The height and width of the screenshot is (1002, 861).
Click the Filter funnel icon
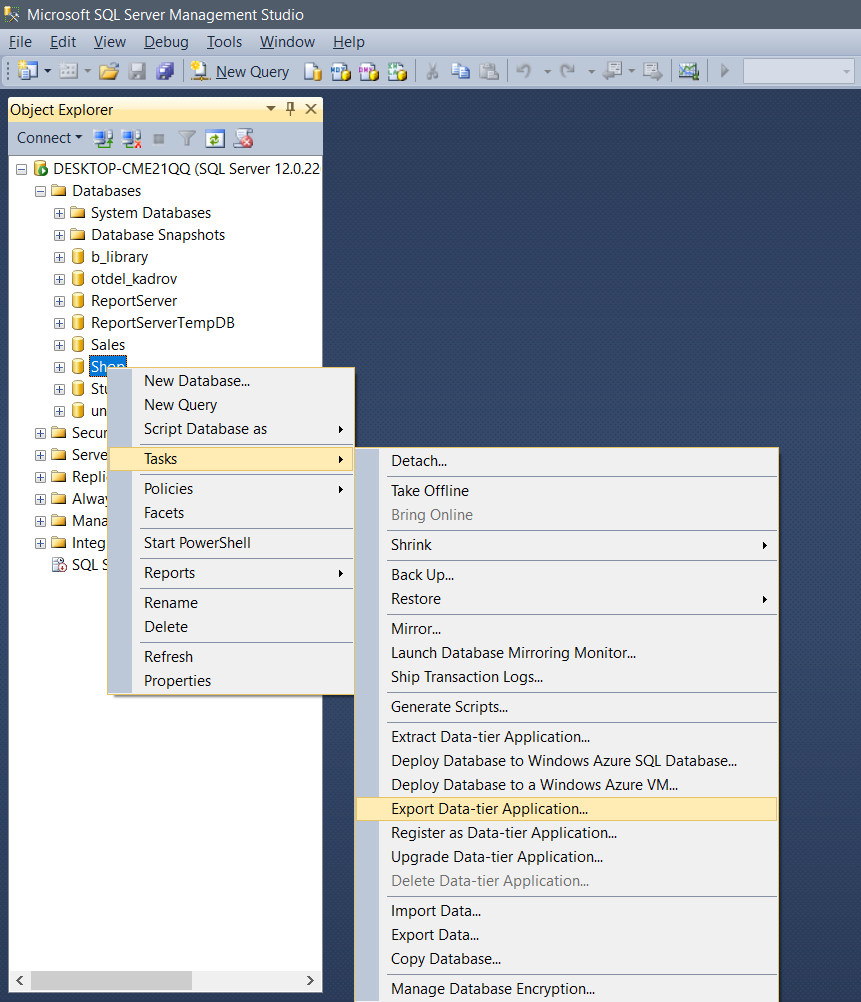tap(187, 138)
